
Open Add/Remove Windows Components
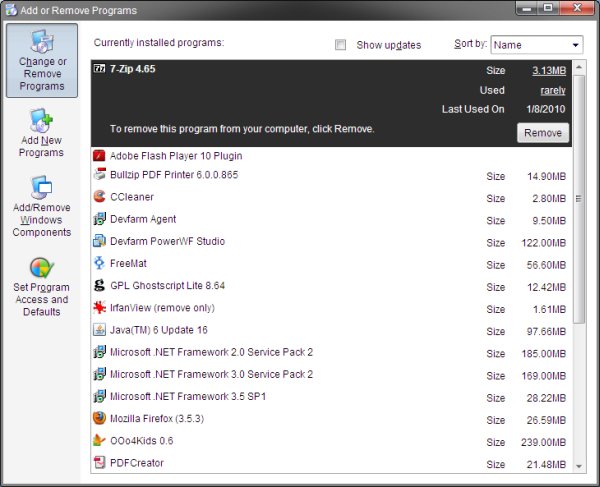coord(41,207)
